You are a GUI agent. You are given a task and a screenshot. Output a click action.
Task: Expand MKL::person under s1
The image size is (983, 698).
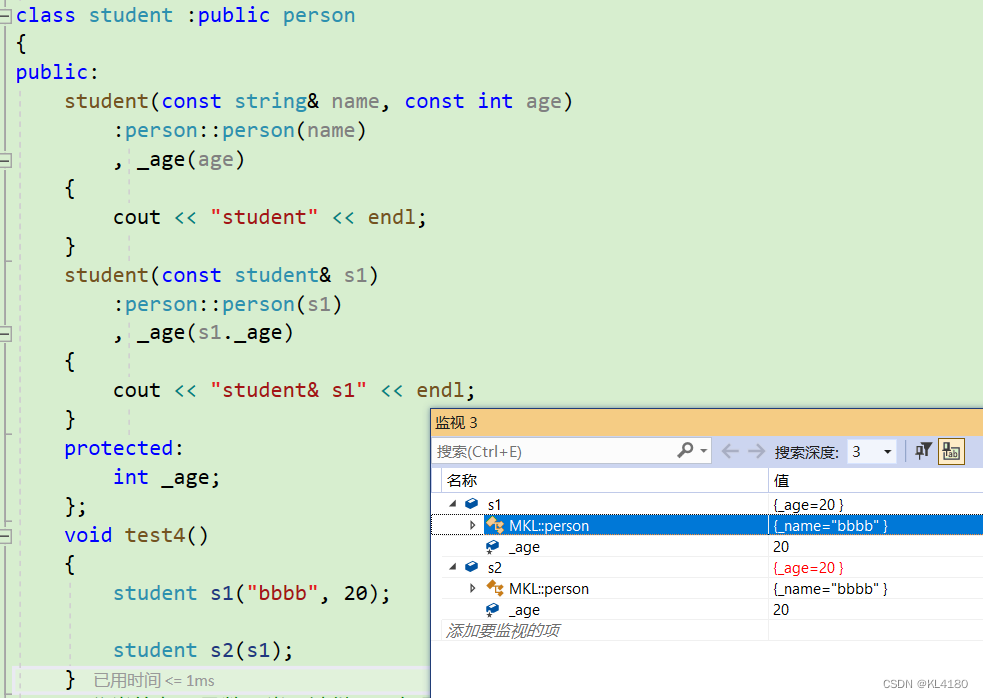[473, 525]
